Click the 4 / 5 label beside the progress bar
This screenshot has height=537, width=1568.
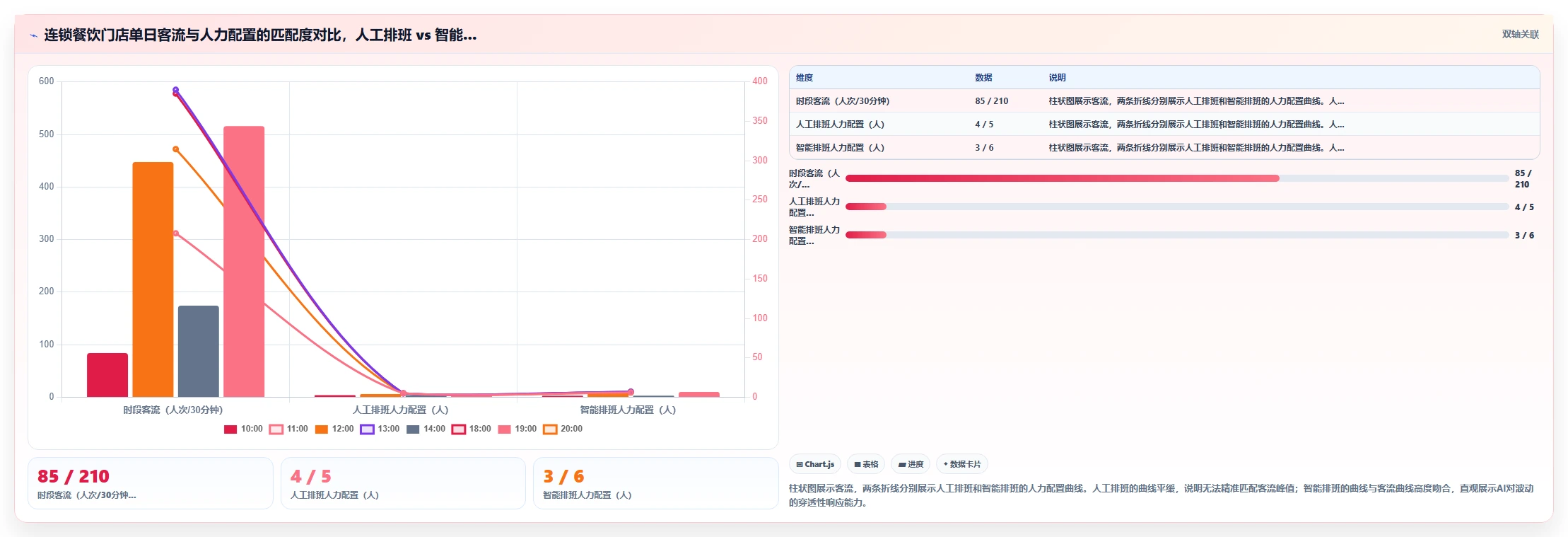1524,207
